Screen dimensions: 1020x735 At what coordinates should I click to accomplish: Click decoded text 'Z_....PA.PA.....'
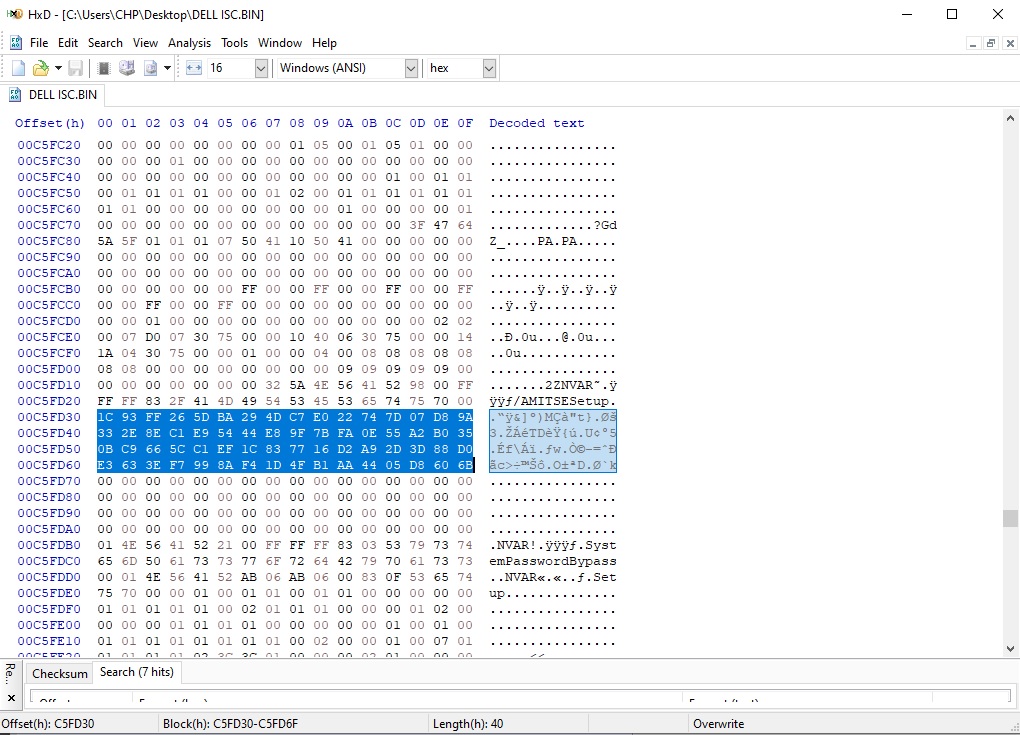[x=553, y=241]
